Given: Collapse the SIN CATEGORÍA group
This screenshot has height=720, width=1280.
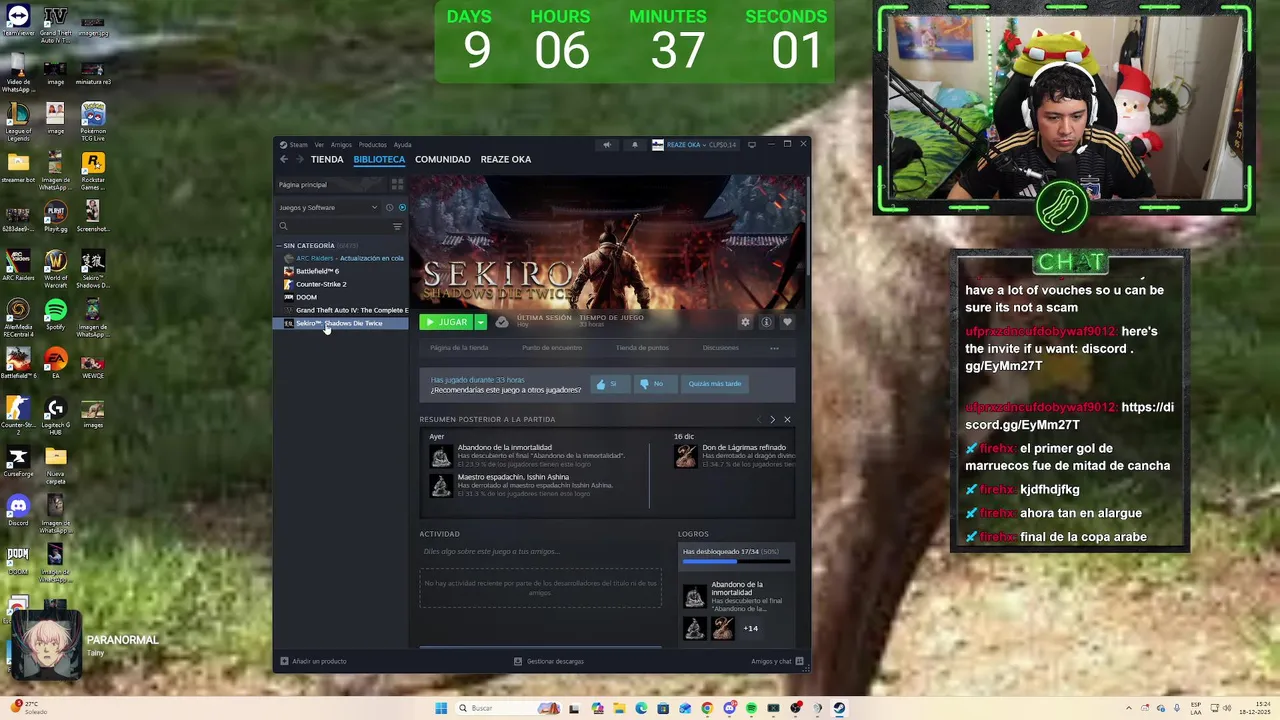Looking at the screenshot, I should [280, 245].
